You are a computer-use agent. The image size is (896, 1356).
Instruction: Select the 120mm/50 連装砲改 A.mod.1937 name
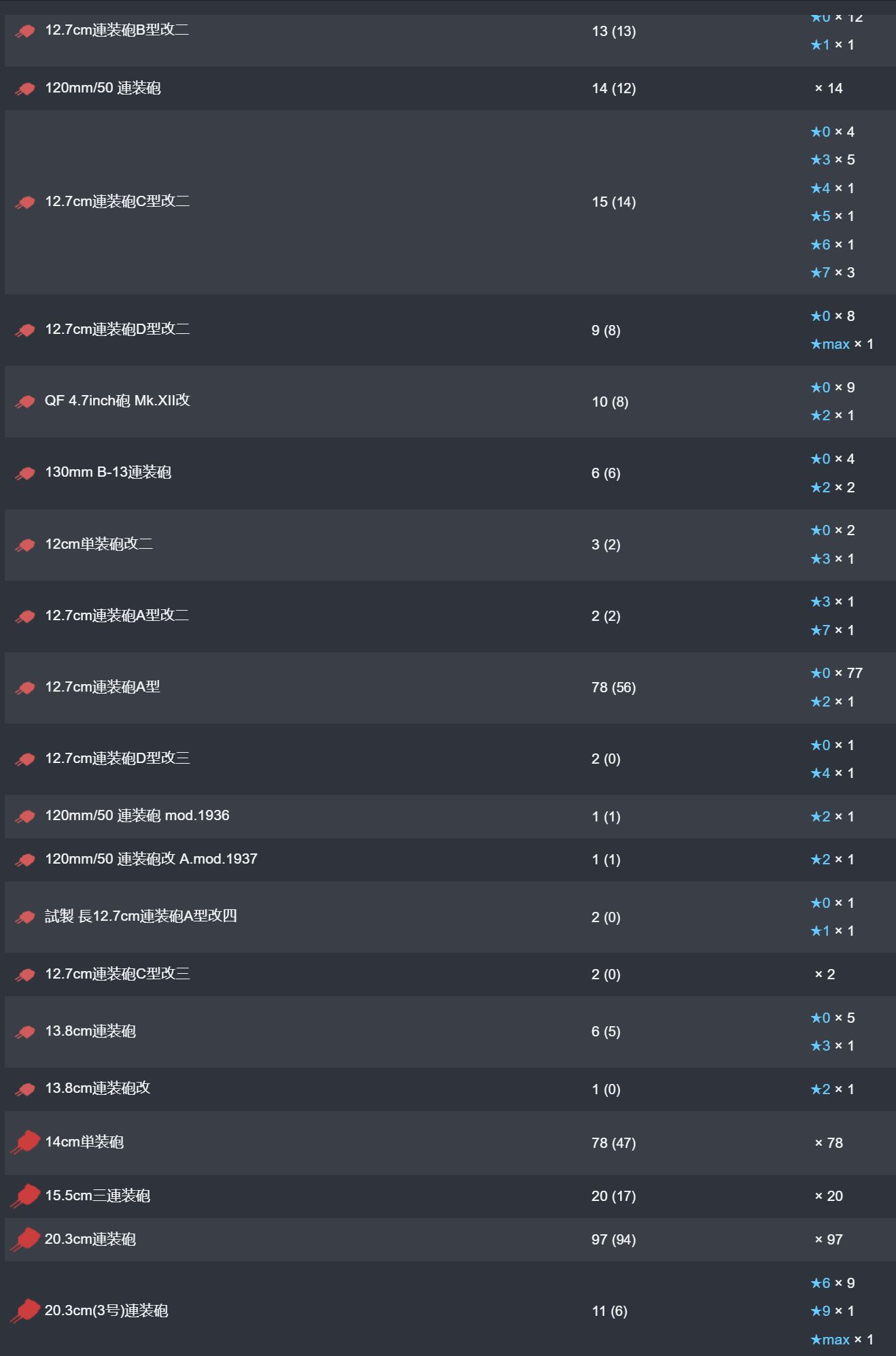151,859
